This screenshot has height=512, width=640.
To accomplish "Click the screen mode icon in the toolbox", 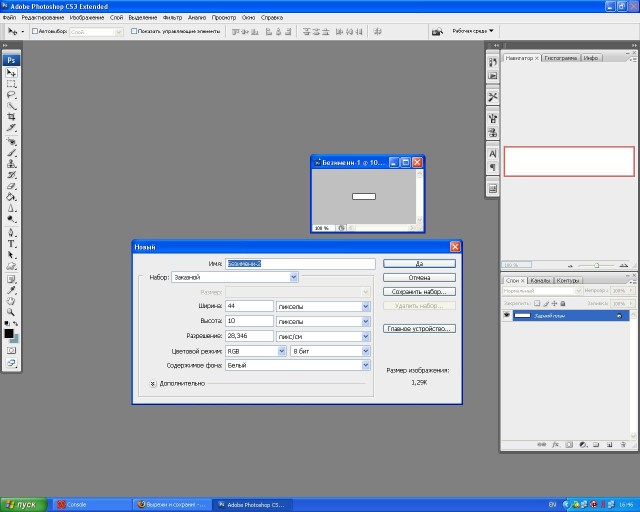I will tap(11, 363).
